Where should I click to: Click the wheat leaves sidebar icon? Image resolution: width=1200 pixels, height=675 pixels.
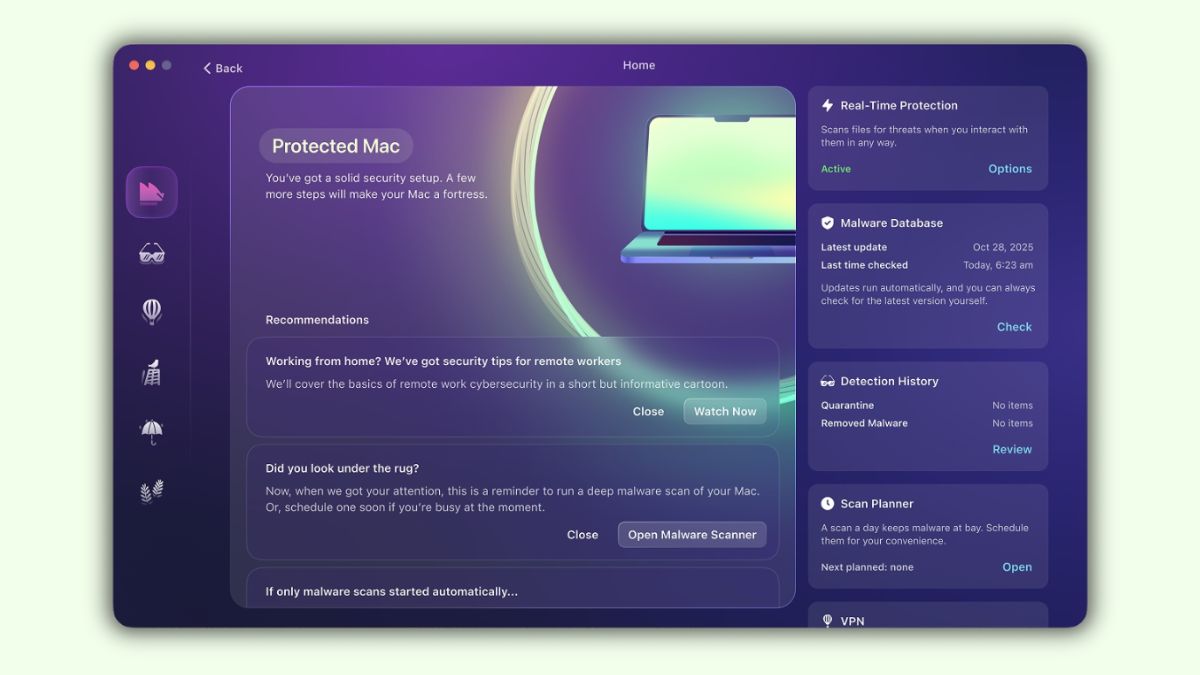pyautogui.click(x=152, y=491)
